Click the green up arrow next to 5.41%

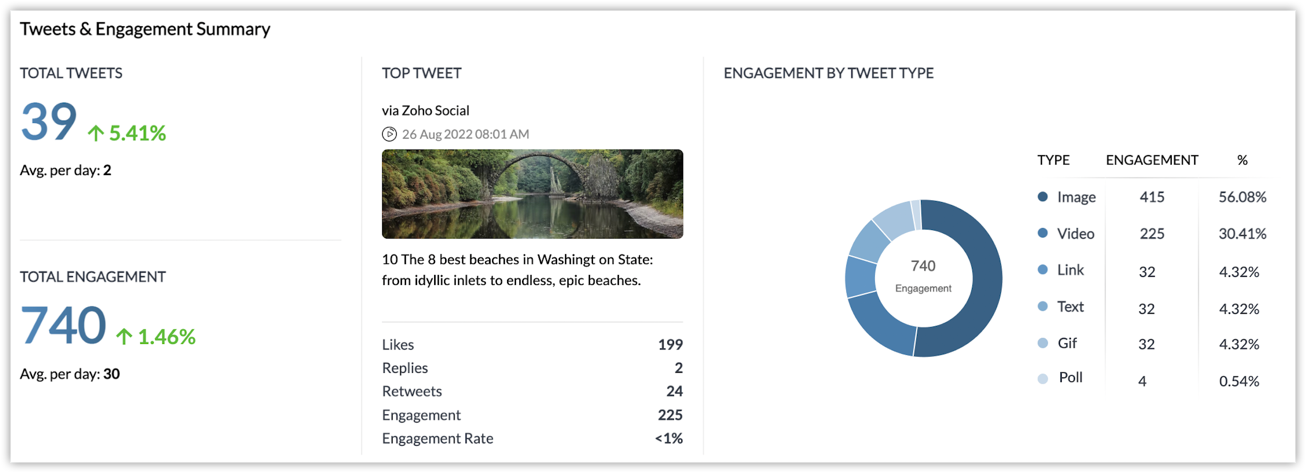[x=96, y=132]
